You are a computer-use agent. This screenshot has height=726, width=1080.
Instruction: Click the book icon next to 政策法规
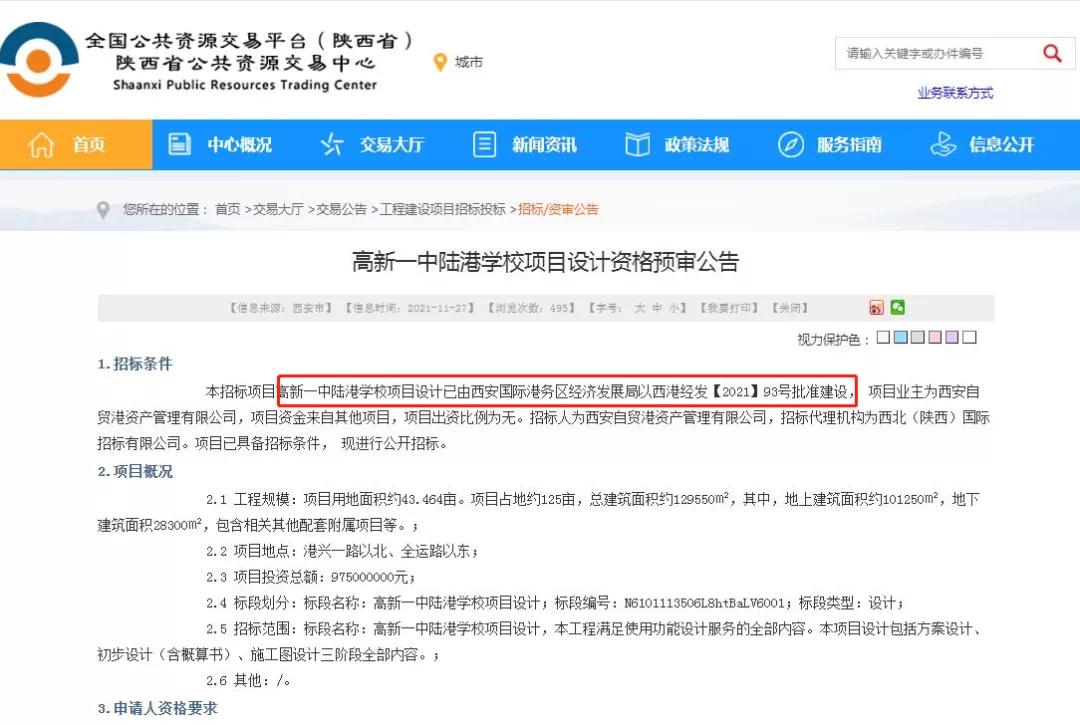pyautogui.click(x=636, y=143)
